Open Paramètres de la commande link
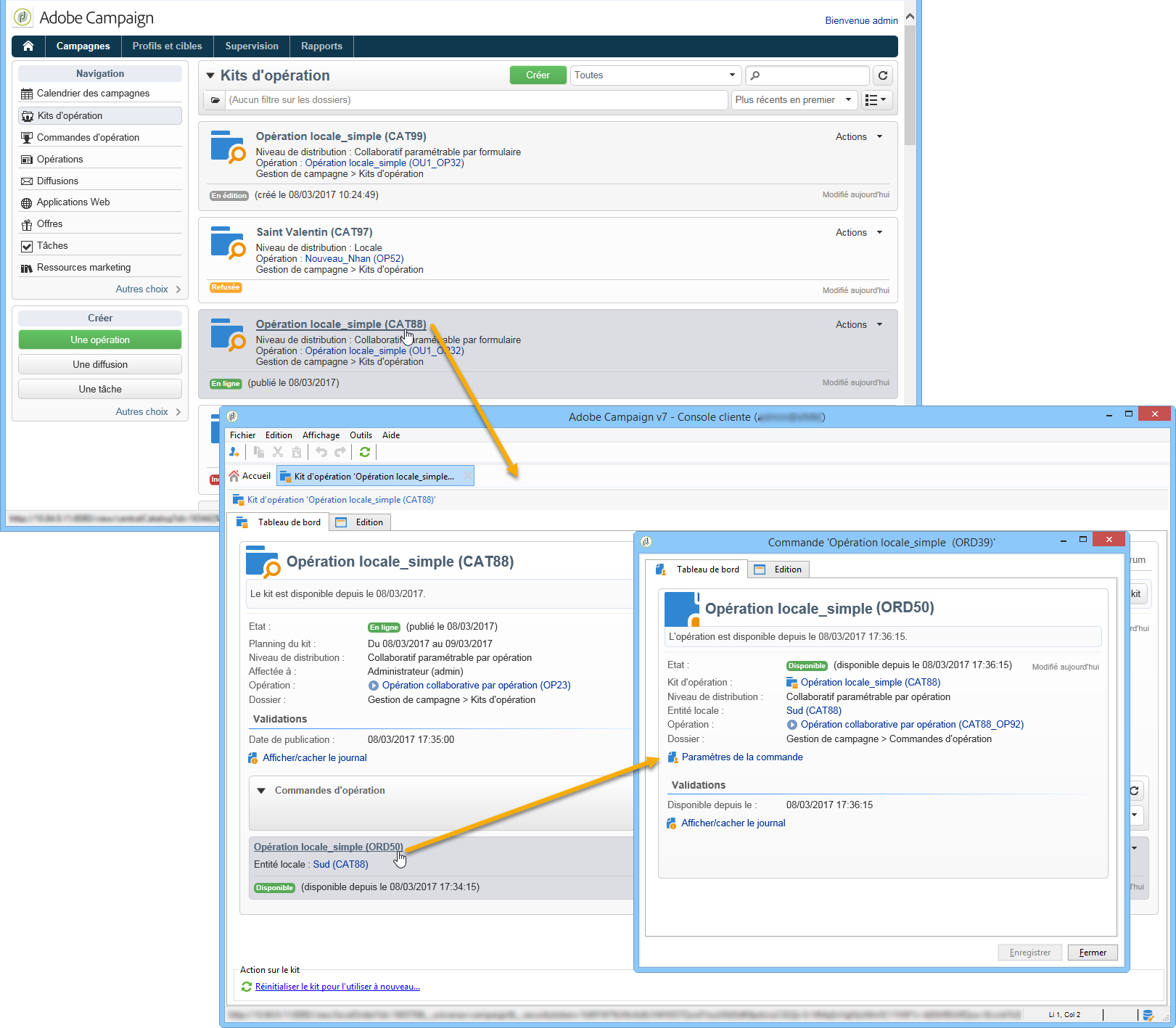 (x=742, y=757)
